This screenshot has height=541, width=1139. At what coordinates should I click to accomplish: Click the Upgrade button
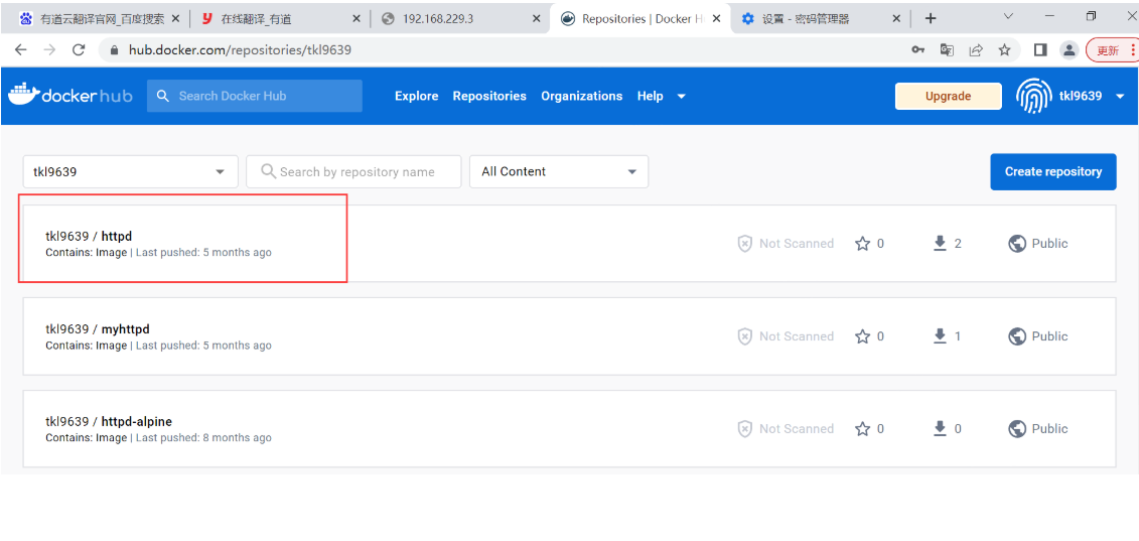(x=948, y=96)
